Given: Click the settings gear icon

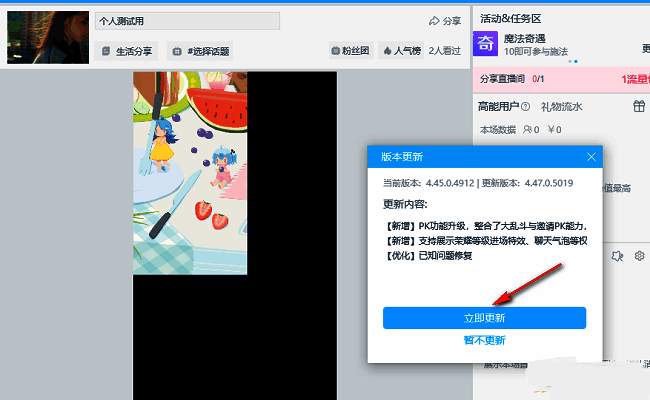Looking at the screenshot, I should [x=639, y=256].
